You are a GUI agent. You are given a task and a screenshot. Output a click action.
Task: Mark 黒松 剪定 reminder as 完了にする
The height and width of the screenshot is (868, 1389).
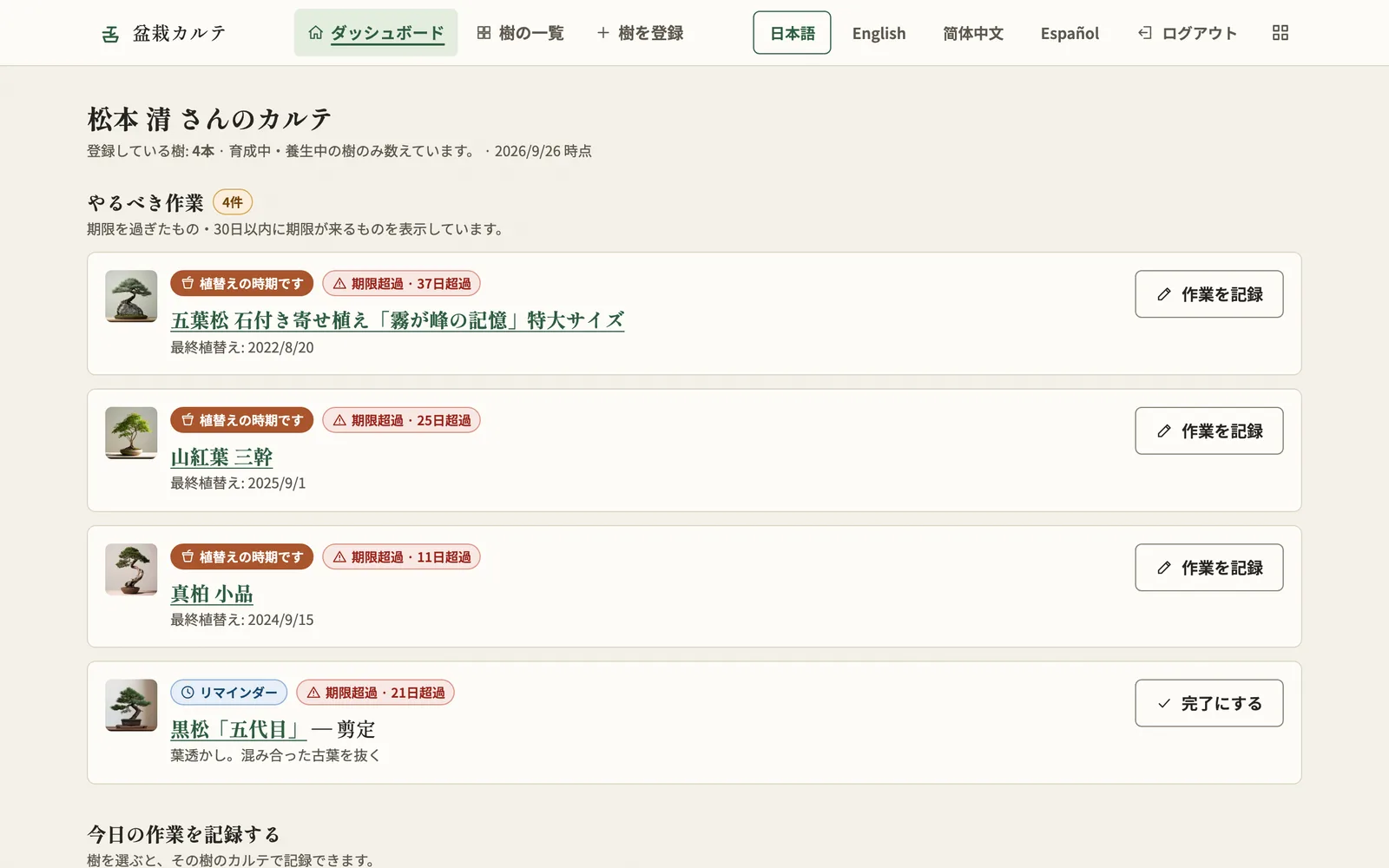(x=1208, y=703)
